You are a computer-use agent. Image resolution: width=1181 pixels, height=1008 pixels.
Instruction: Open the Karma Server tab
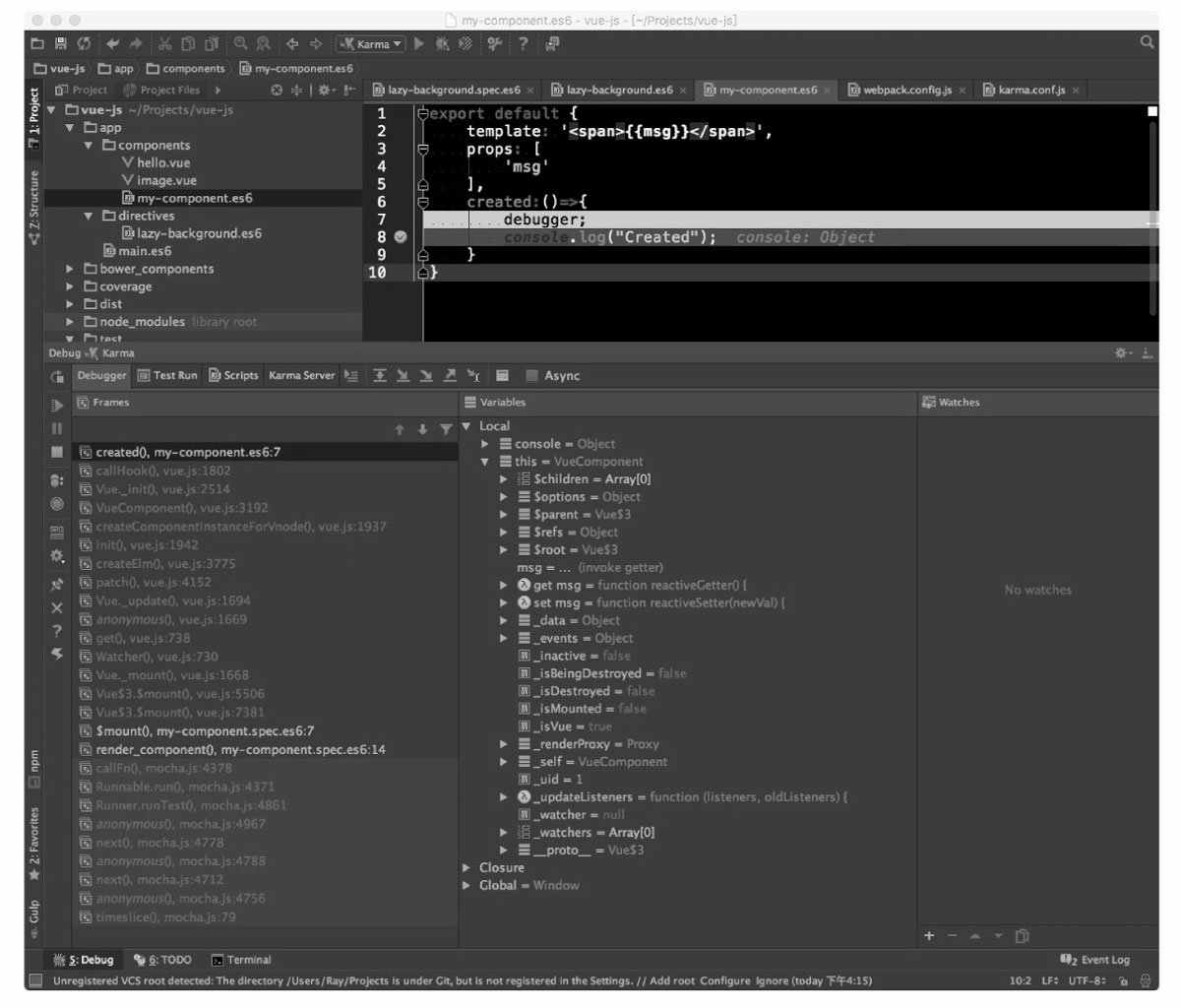point(301,375)
